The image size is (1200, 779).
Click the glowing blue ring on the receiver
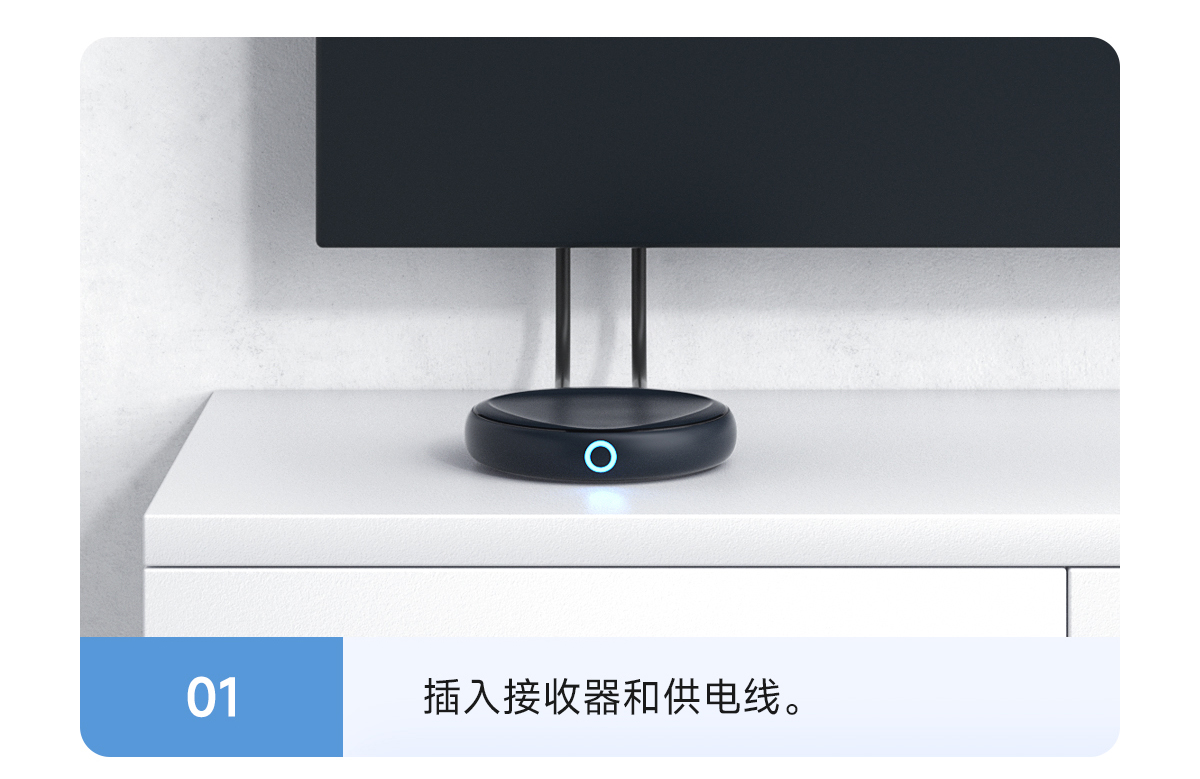click(x=600, y=457)
